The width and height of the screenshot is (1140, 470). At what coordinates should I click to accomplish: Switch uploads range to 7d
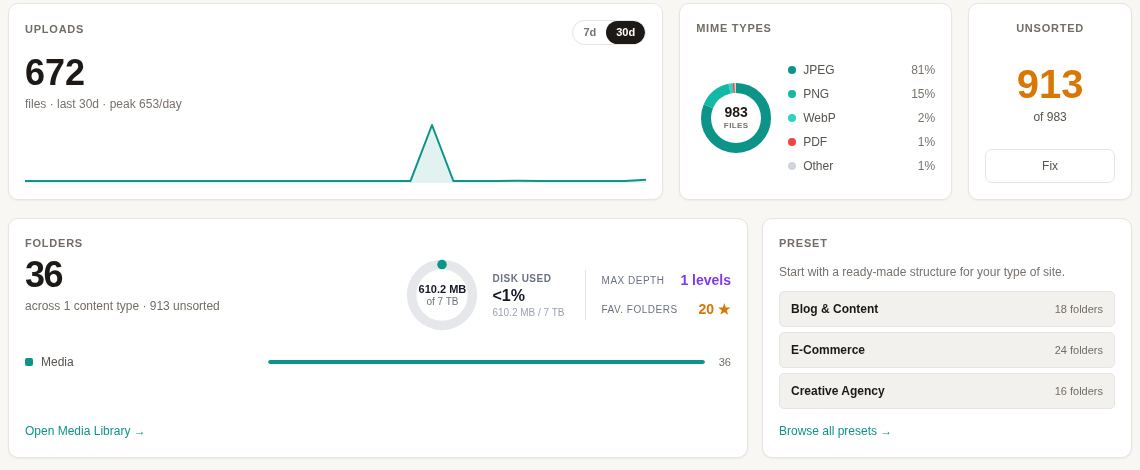(590, 32)
